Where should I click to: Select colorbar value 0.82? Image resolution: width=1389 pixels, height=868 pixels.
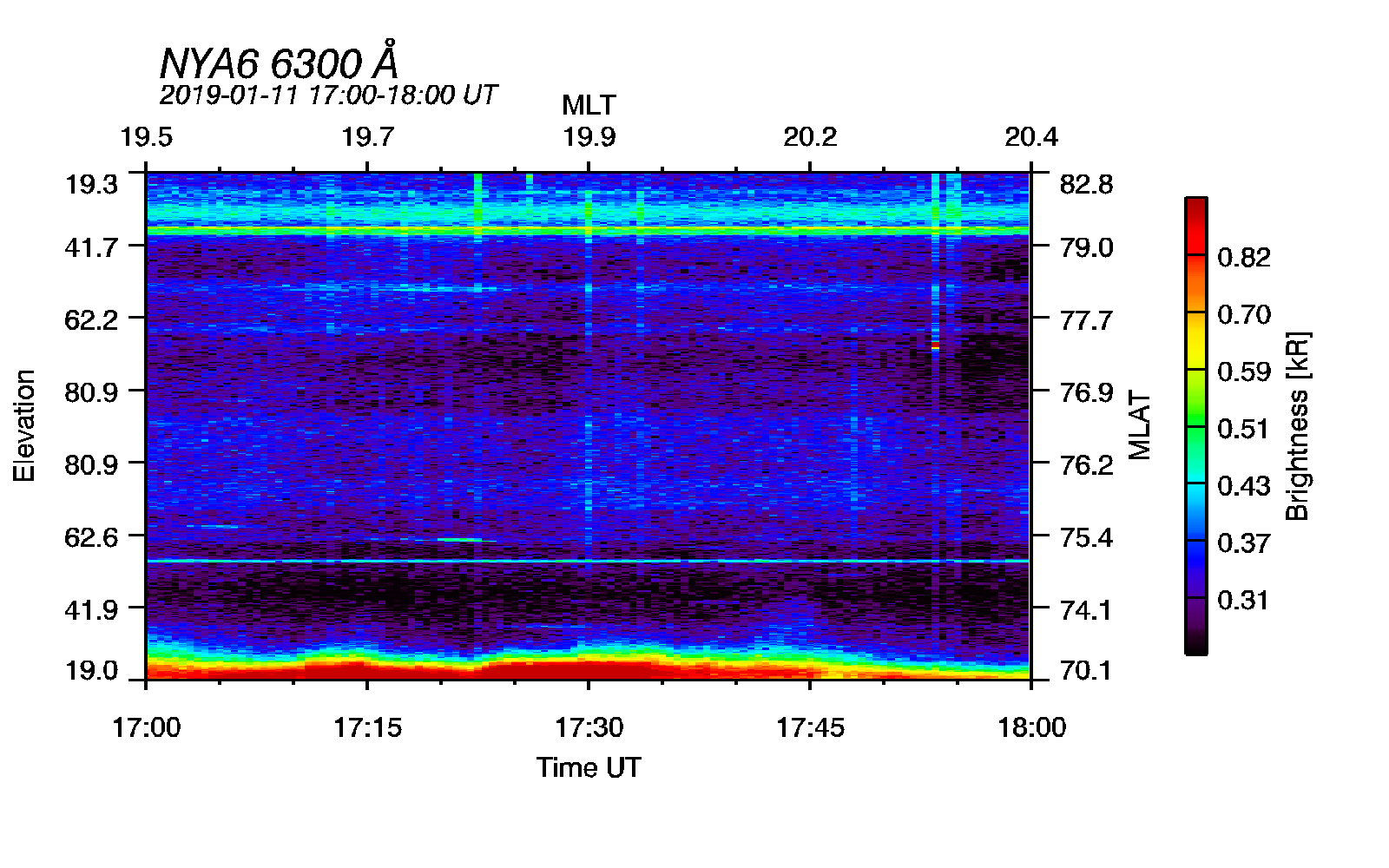coord(1244,257)
